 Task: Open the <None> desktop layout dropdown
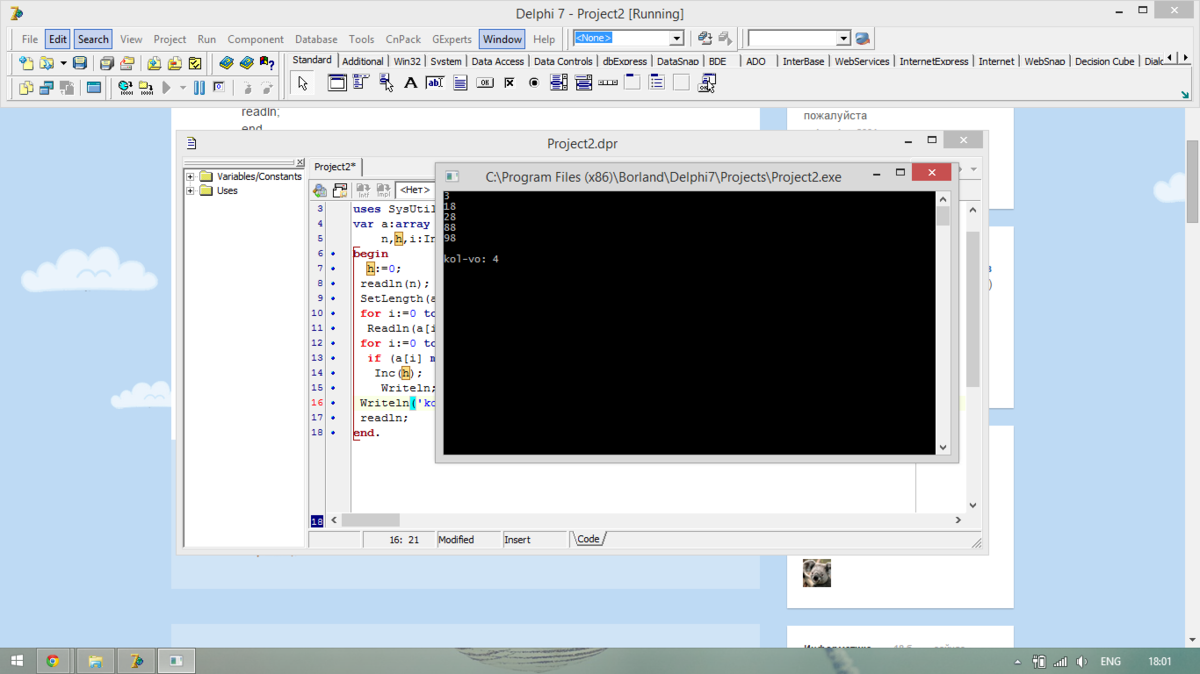point(676,39)
